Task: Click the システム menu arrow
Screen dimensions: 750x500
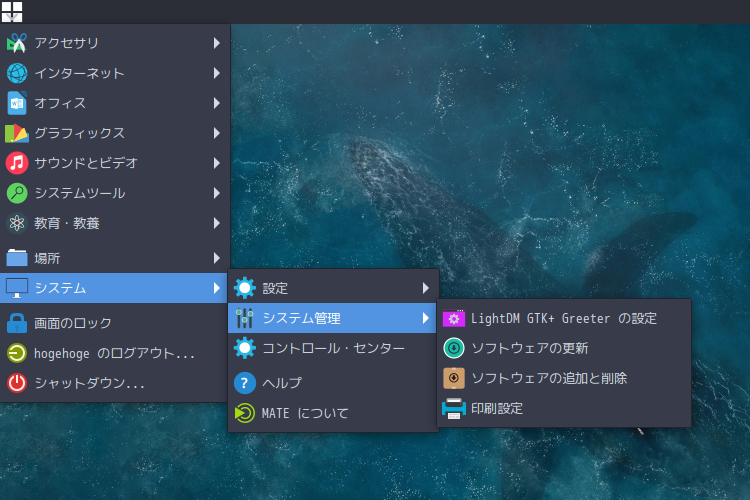Action: coord(217,288)
